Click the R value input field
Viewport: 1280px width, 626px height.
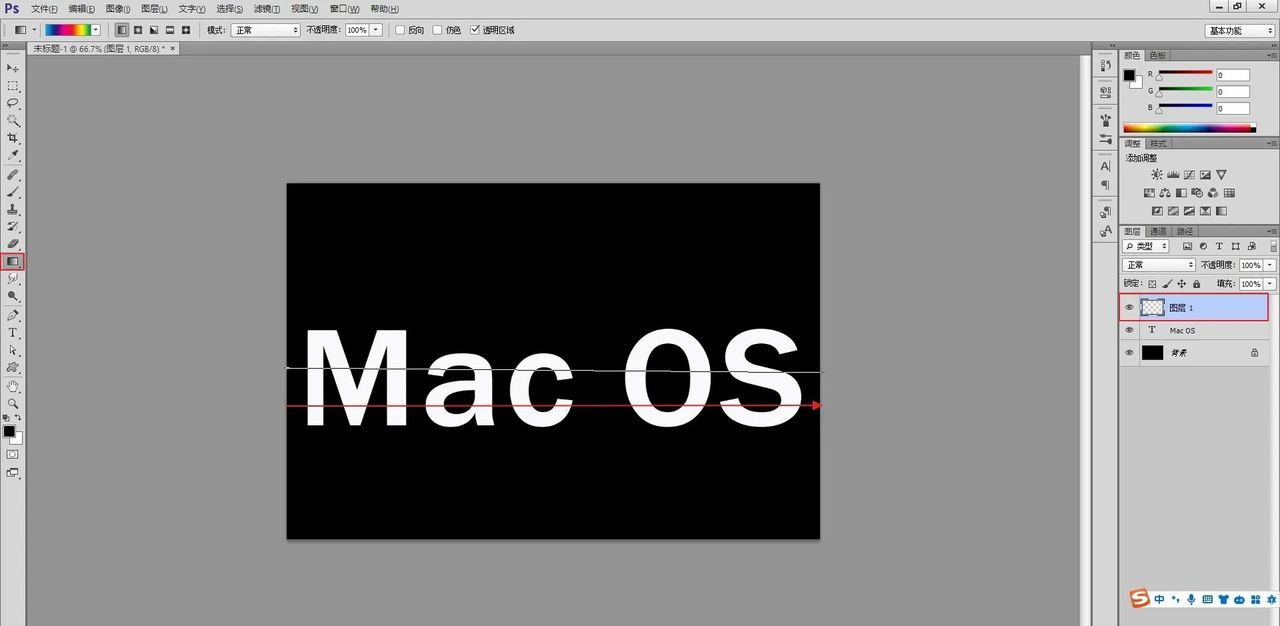[1233, 75]
